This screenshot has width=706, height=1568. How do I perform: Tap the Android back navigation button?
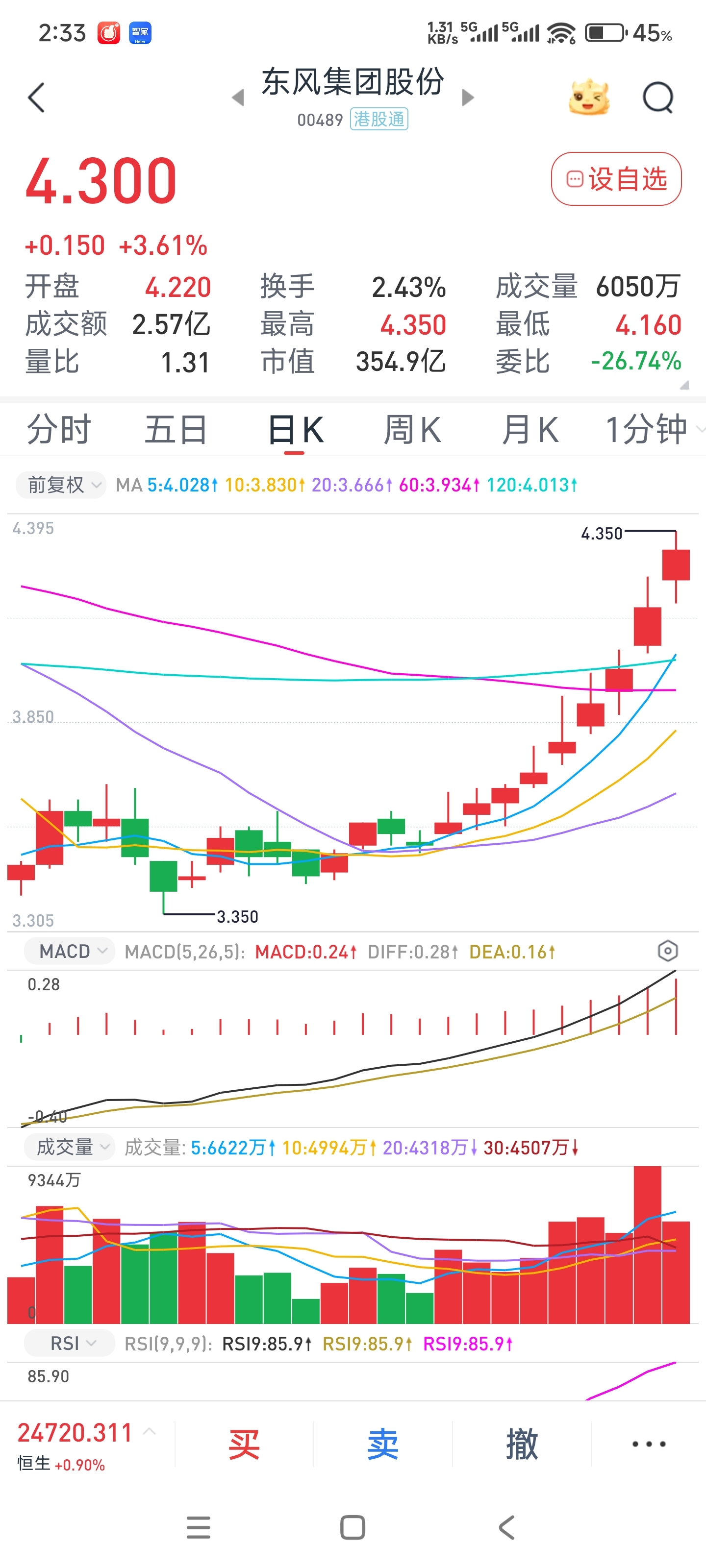(x=507, y=1527)
